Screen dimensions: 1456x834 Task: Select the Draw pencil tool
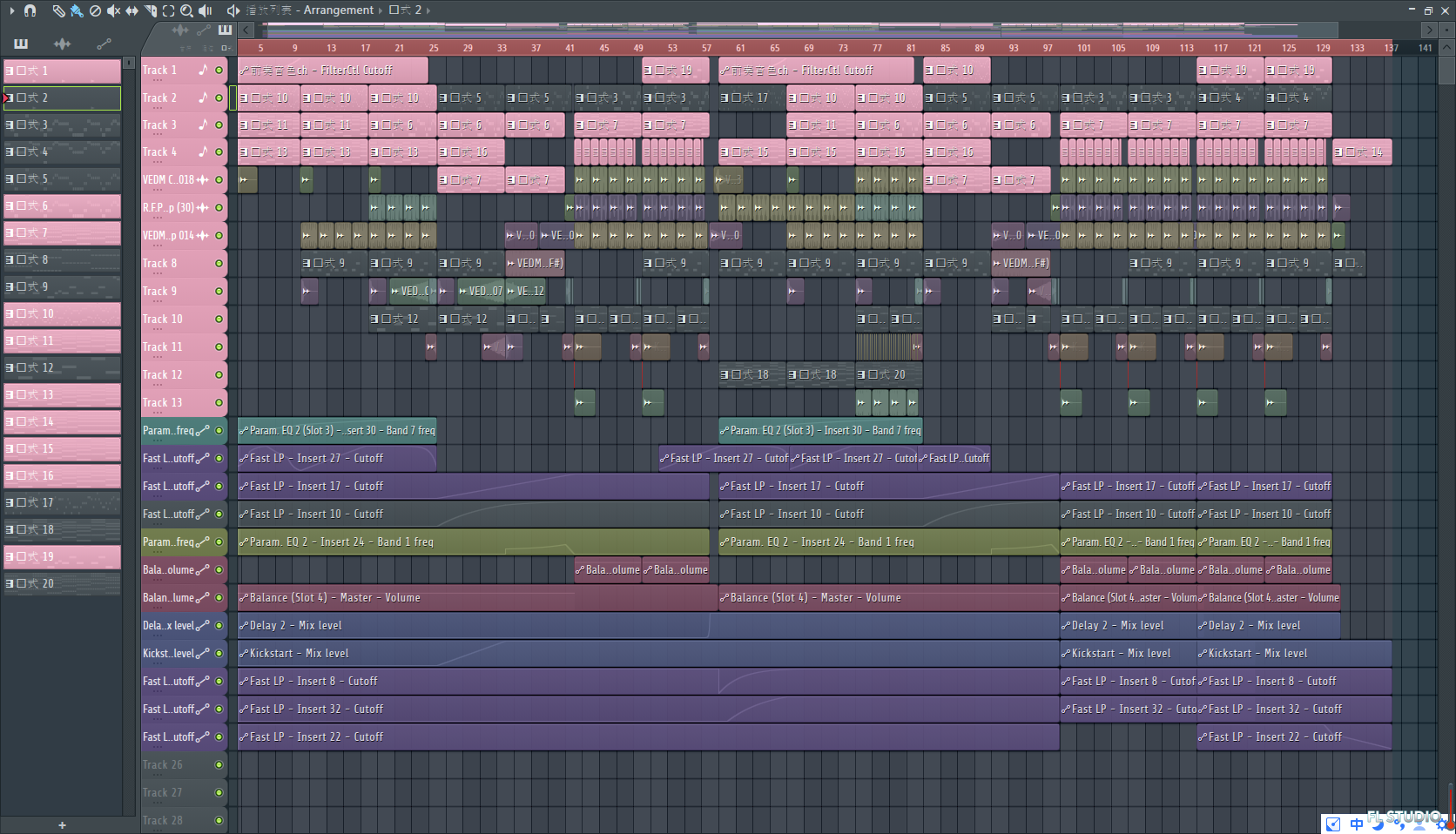[58, 10]
